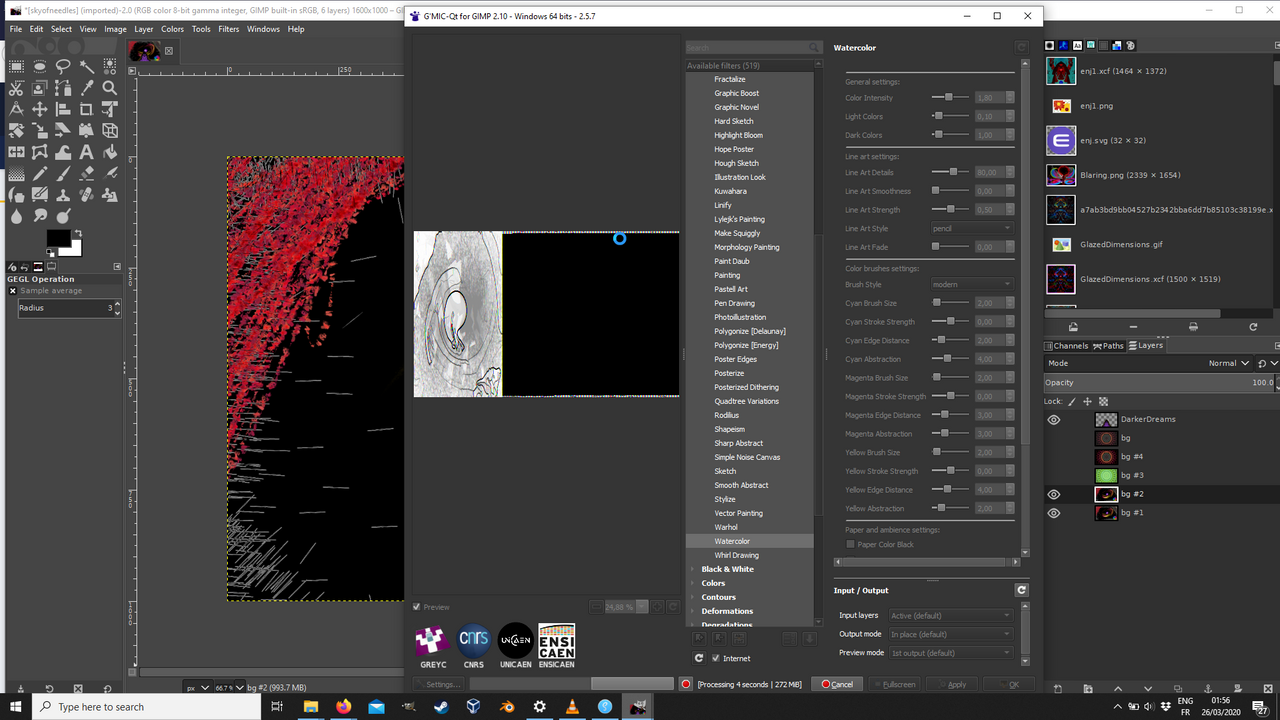
Task: Swap foreground and background colors arrow
Action: click(x=78, y=233)
